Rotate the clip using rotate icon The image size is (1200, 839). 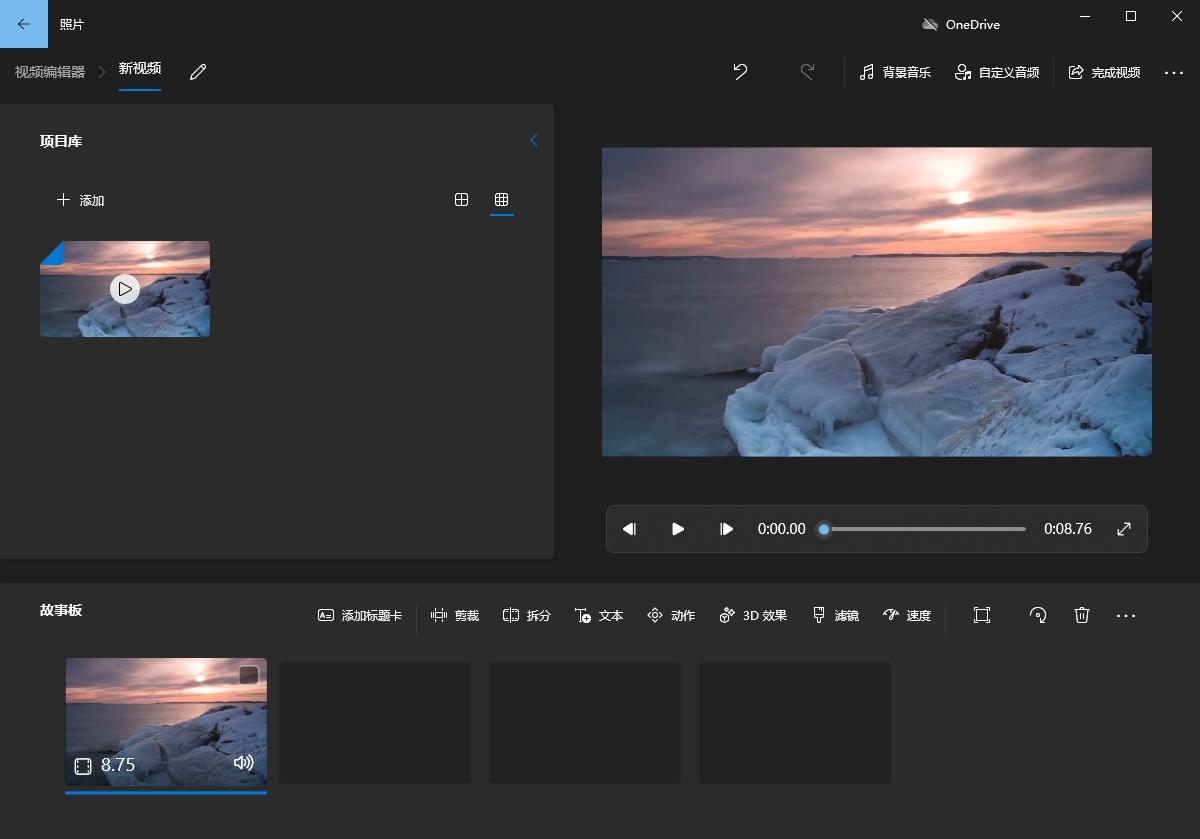pyautogui.click(x=1038, y=615)
